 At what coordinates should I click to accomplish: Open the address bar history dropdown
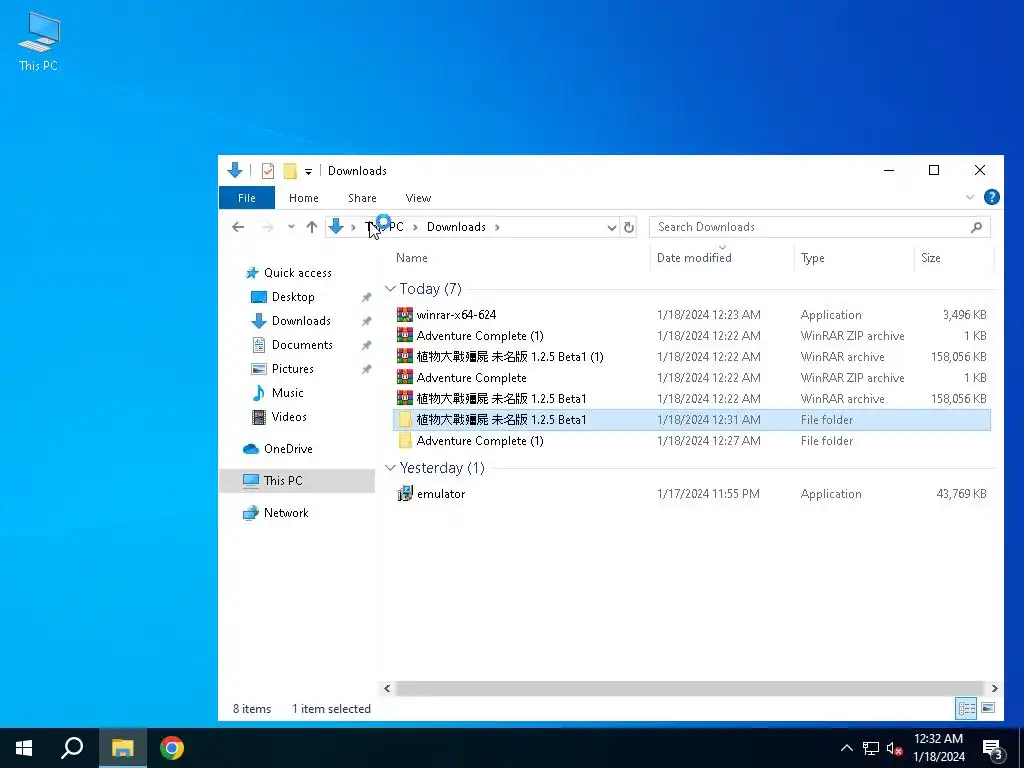611,227
